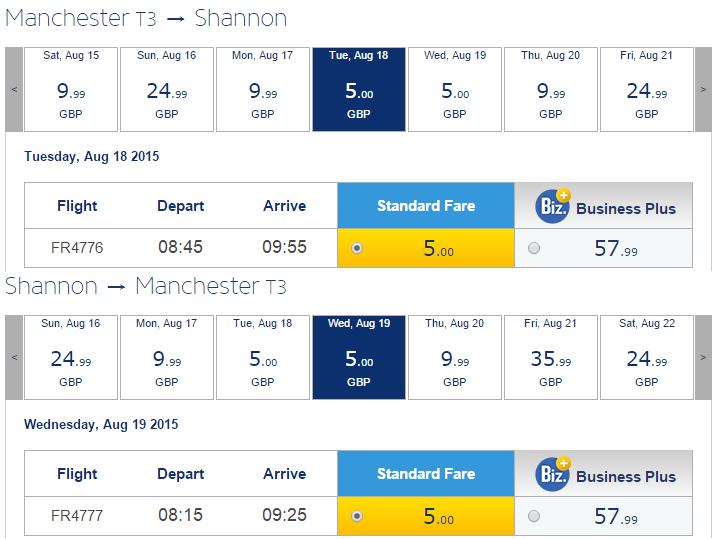714x539 pixels.
Task: Select Business Plus 57.99 for flight FR4776
Action: click(x=534, y=248)
